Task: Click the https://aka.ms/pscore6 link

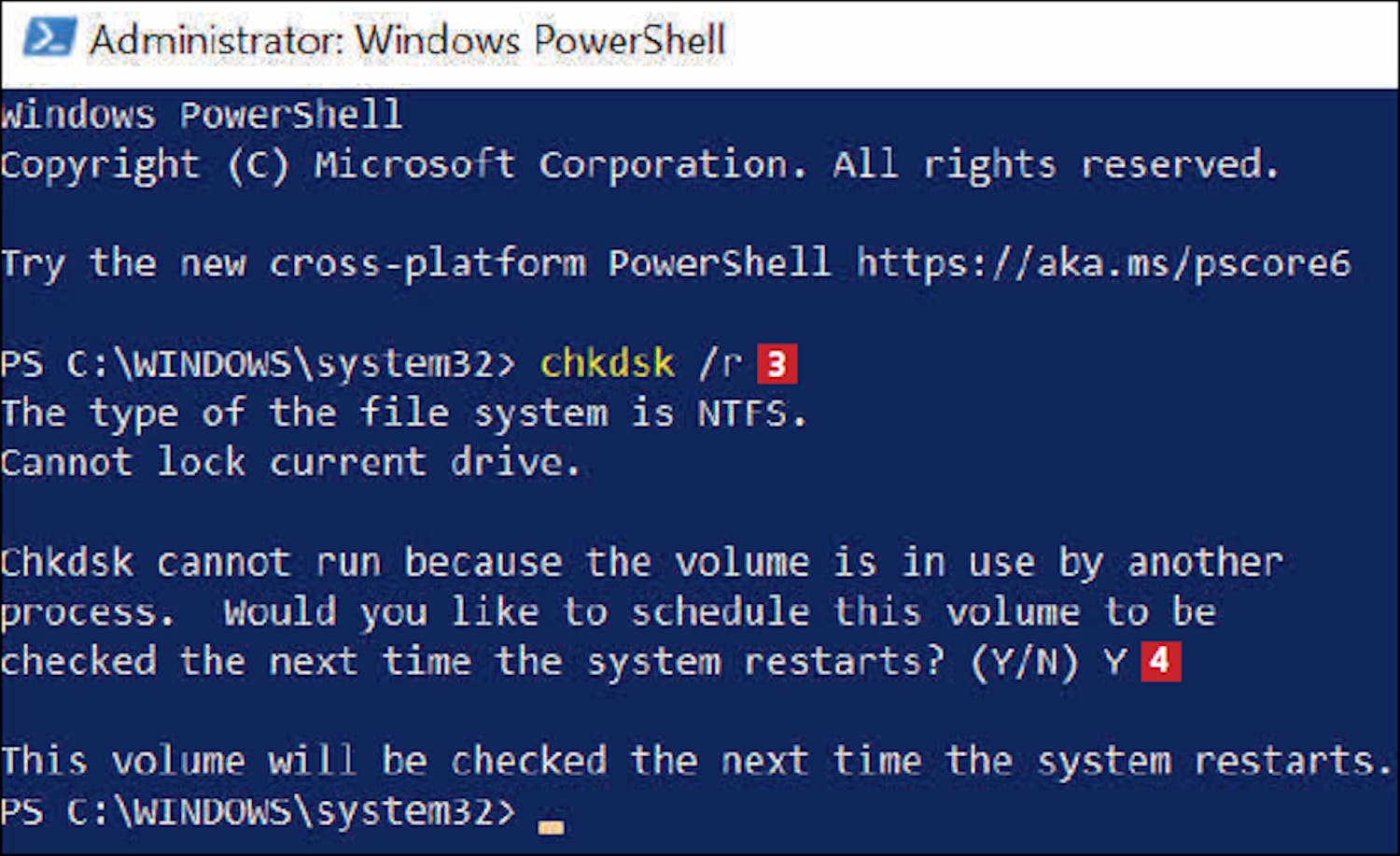Action: (x=1103, y=263)
